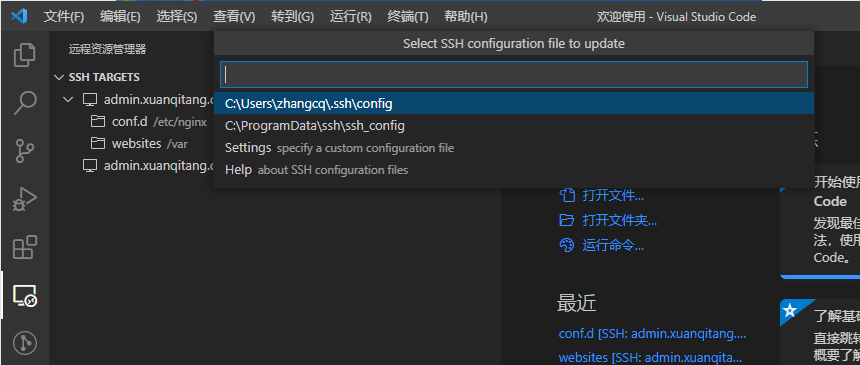Image resolution: width=860 pixels, height=365 pixels.
Task: Open the 选择(S) menu
Action: [177, 17]
